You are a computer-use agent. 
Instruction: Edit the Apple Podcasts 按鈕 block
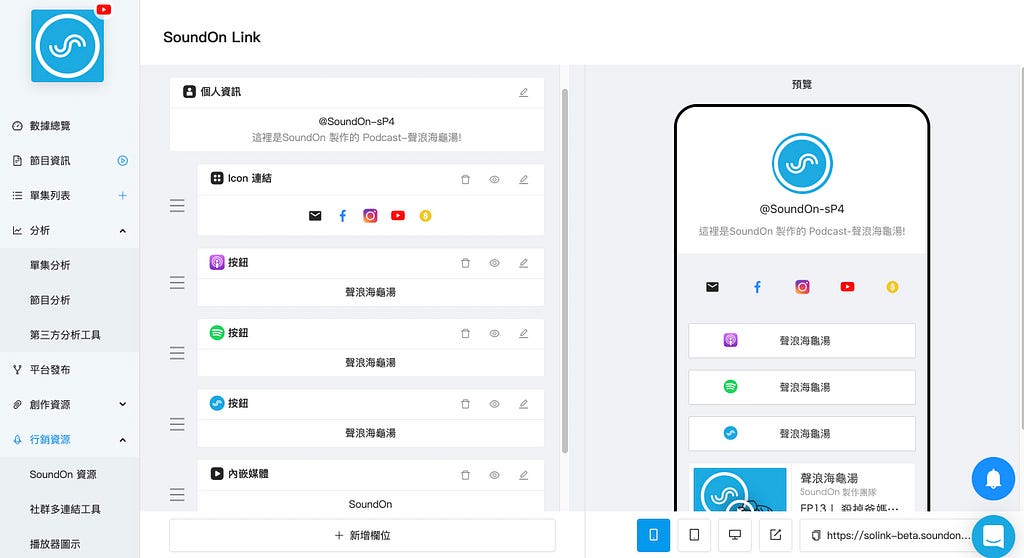[523, 263]
